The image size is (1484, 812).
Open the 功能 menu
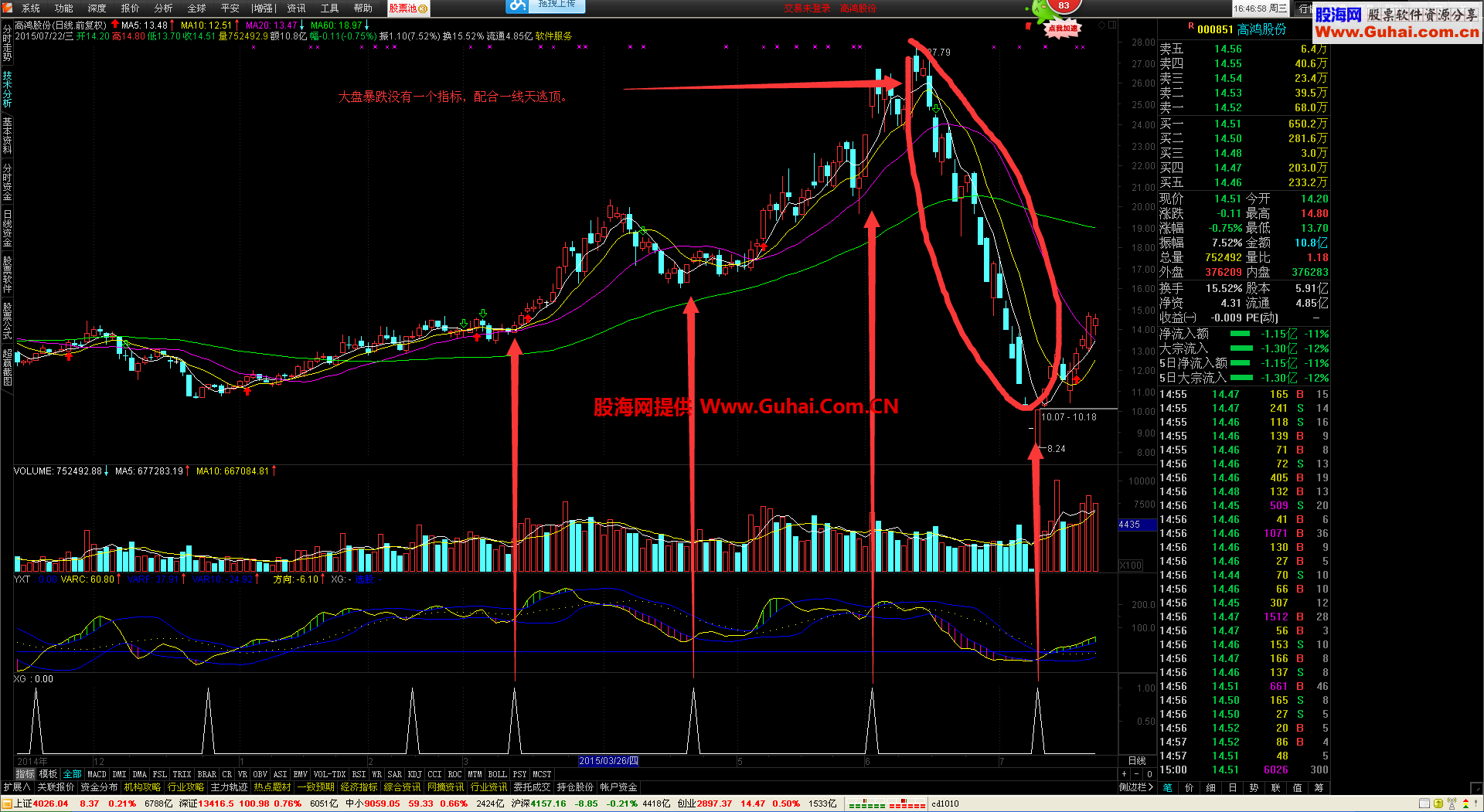[x=64, y=8]
